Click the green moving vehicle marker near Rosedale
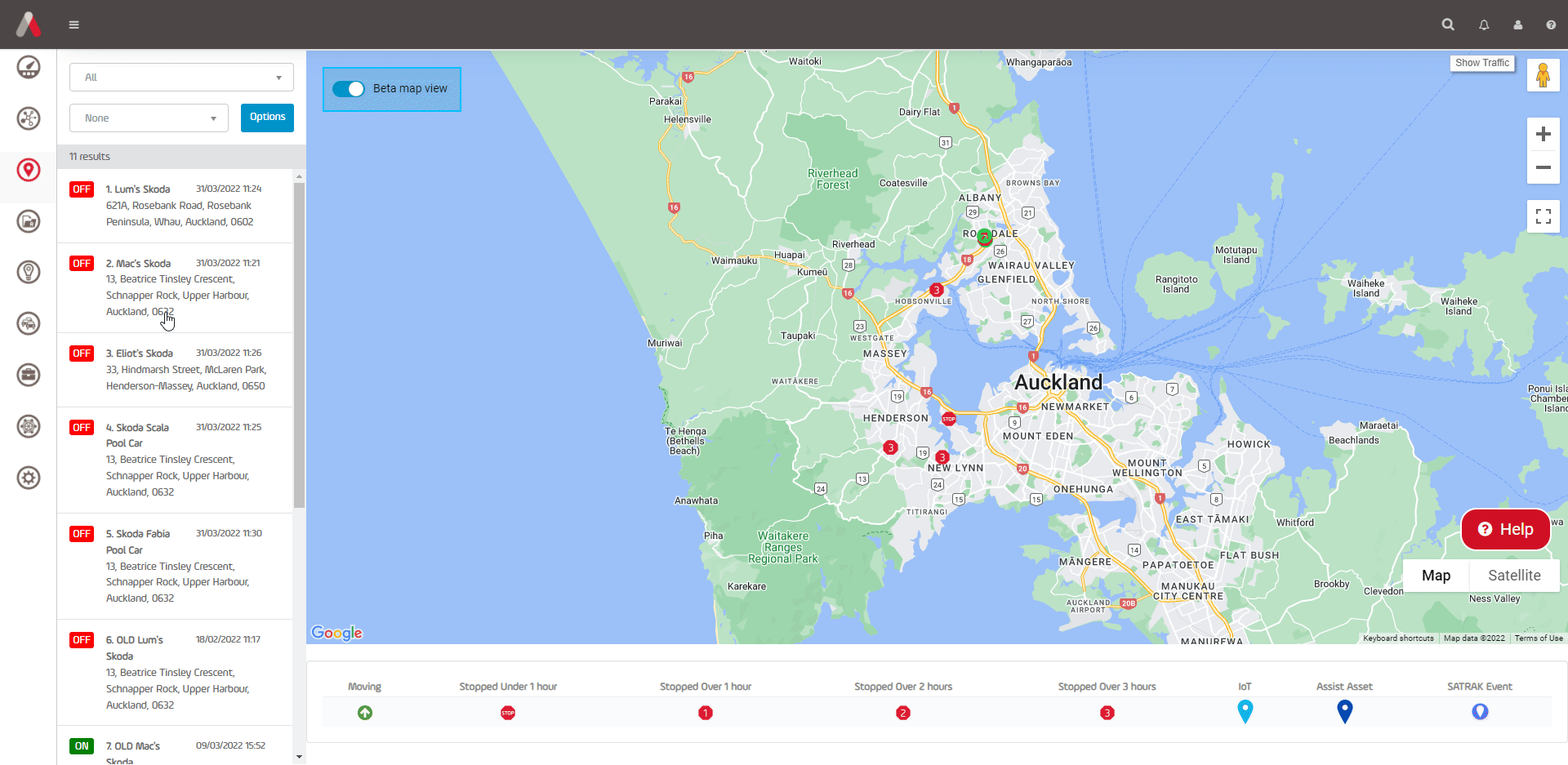 click(985, 237)
